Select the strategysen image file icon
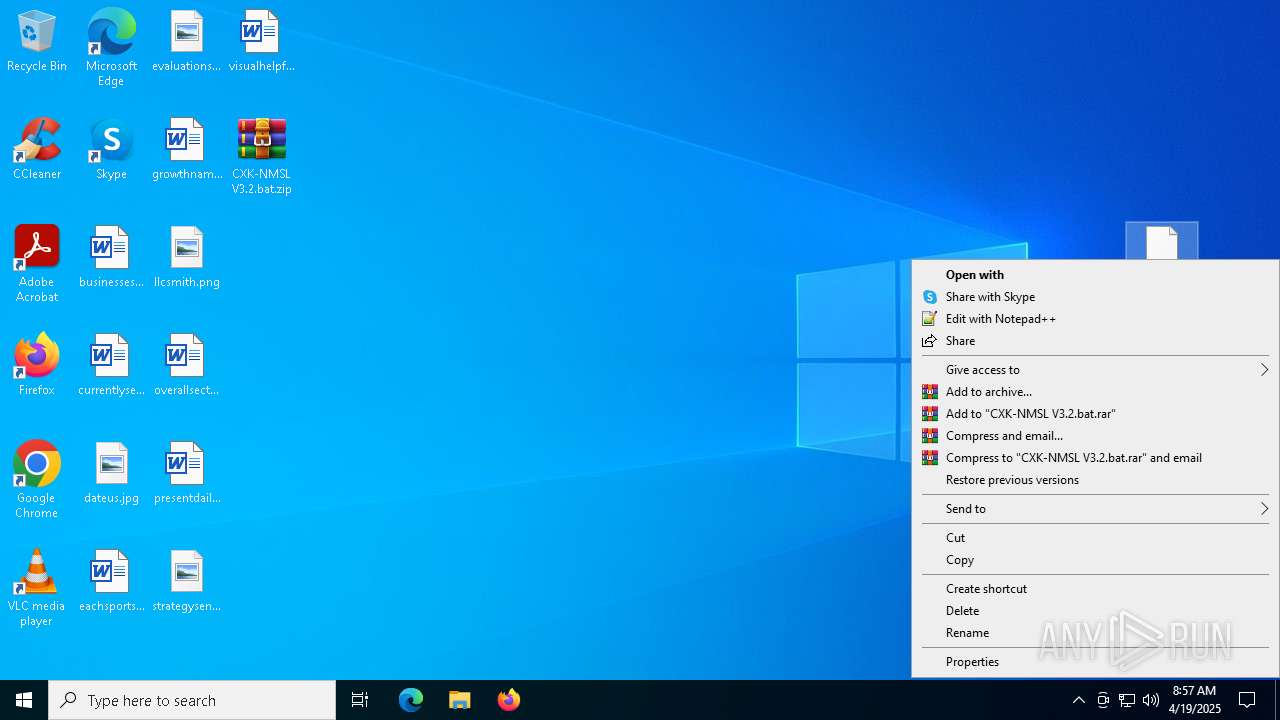Screen dimensions: 1280x720 click(x=186, y=581)
